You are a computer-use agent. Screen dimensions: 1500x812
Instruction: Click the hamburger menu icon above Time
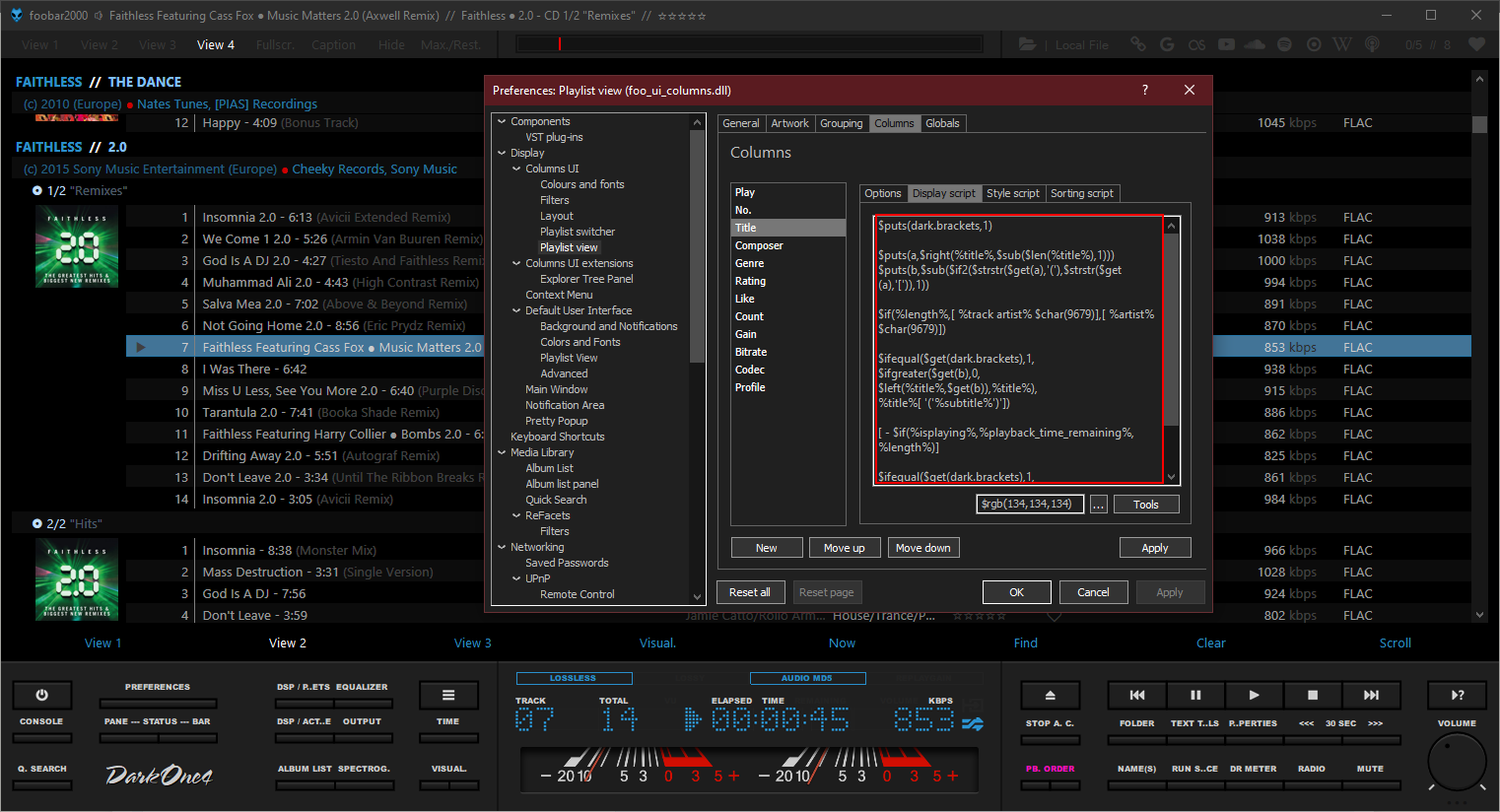click(x=448, y=695)
